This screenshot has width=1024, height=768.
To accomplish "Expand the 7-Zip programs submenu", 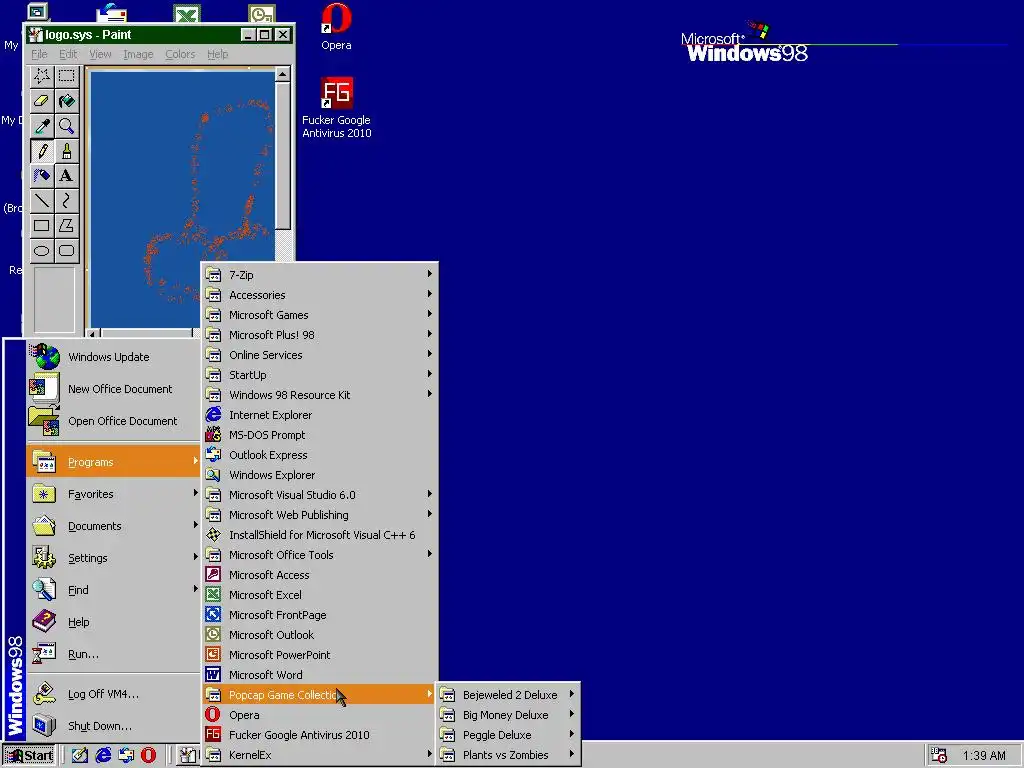I will tap(319, 275).
